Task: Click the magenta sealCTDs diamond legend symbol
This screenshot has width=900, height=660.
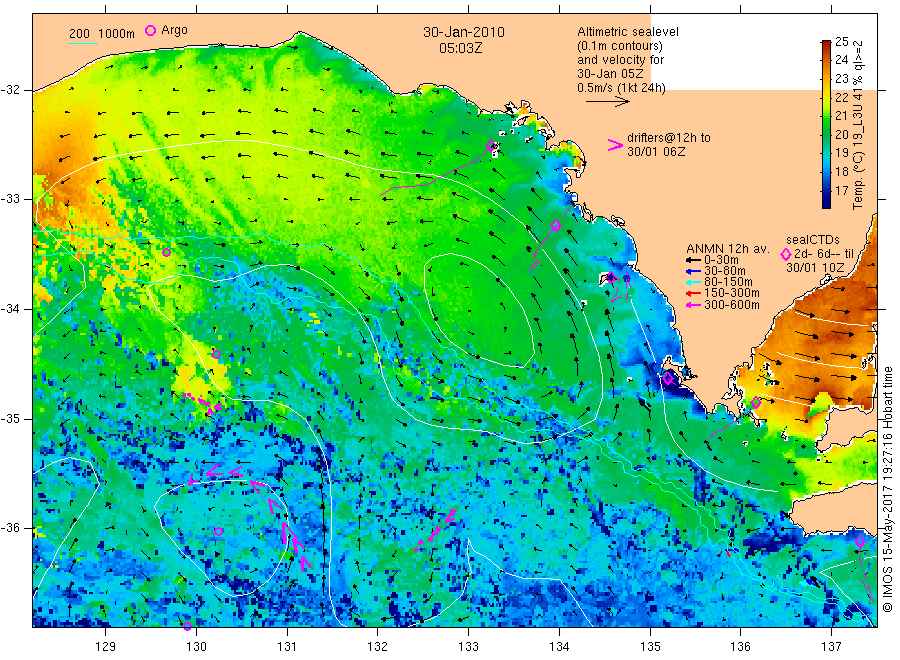Action: tap(786, 254)
